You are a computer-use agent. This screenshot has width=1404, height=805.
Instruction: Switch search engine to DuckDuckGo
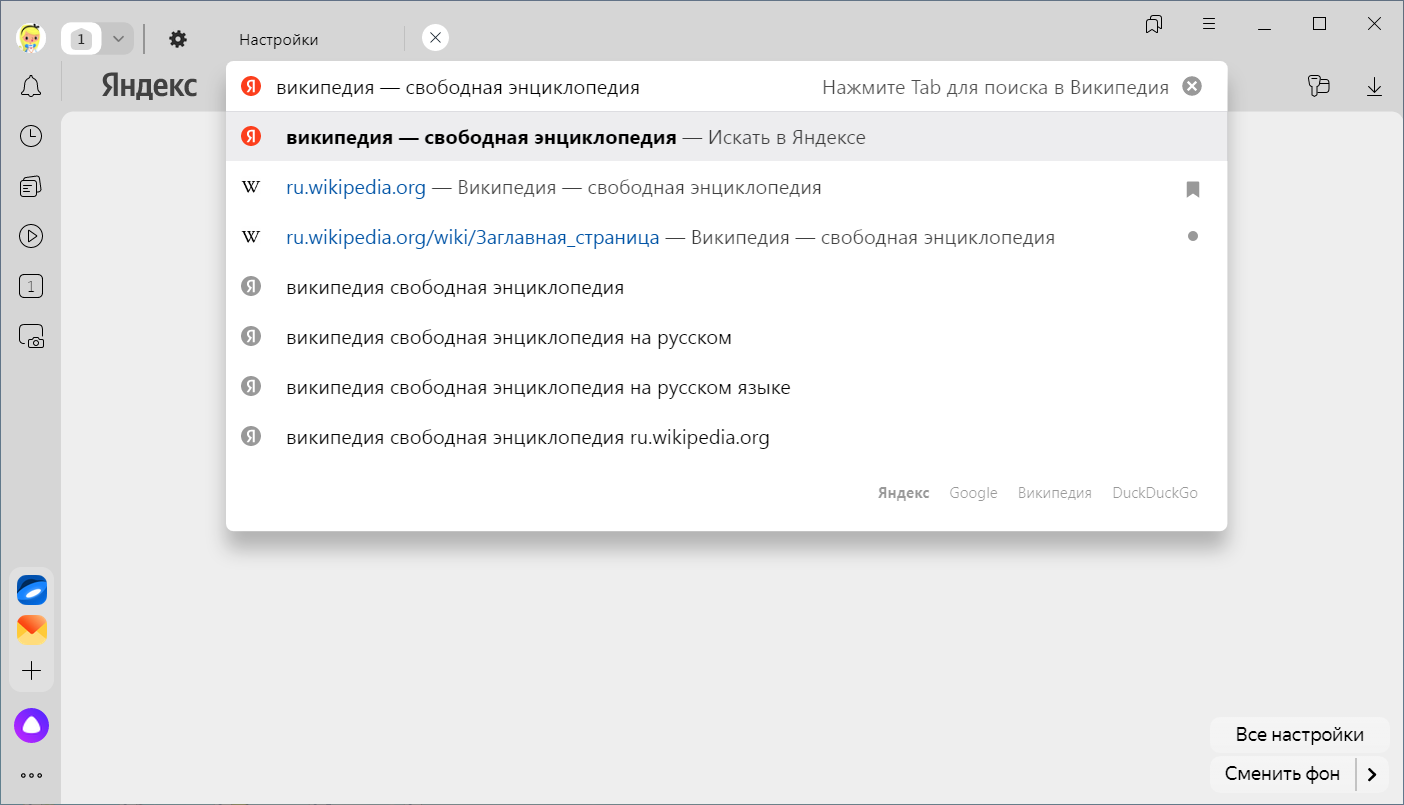point(1155,493)
